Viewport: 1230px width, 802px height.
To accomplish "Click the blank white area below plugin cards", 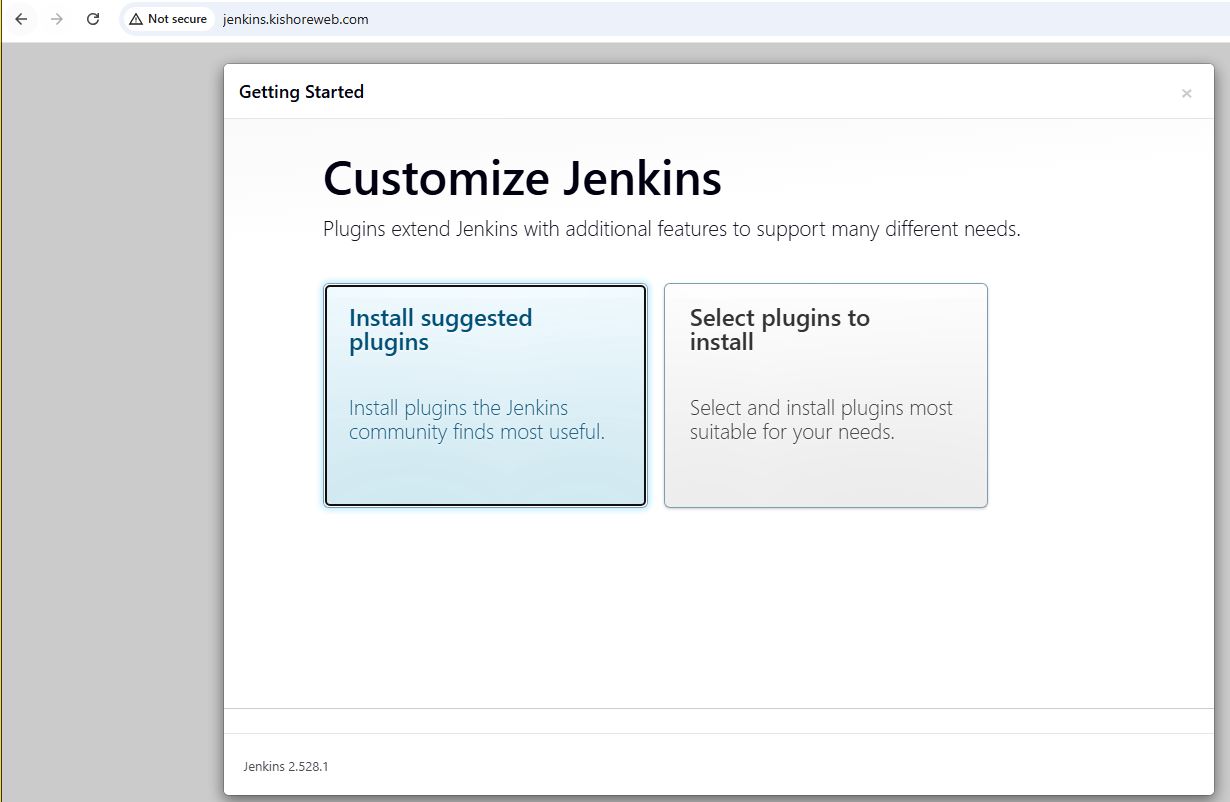I will tap(700, 610).
